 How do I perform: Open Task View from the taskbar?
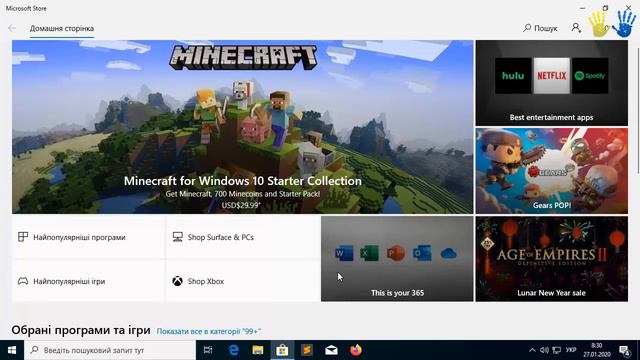pos(208,350)
